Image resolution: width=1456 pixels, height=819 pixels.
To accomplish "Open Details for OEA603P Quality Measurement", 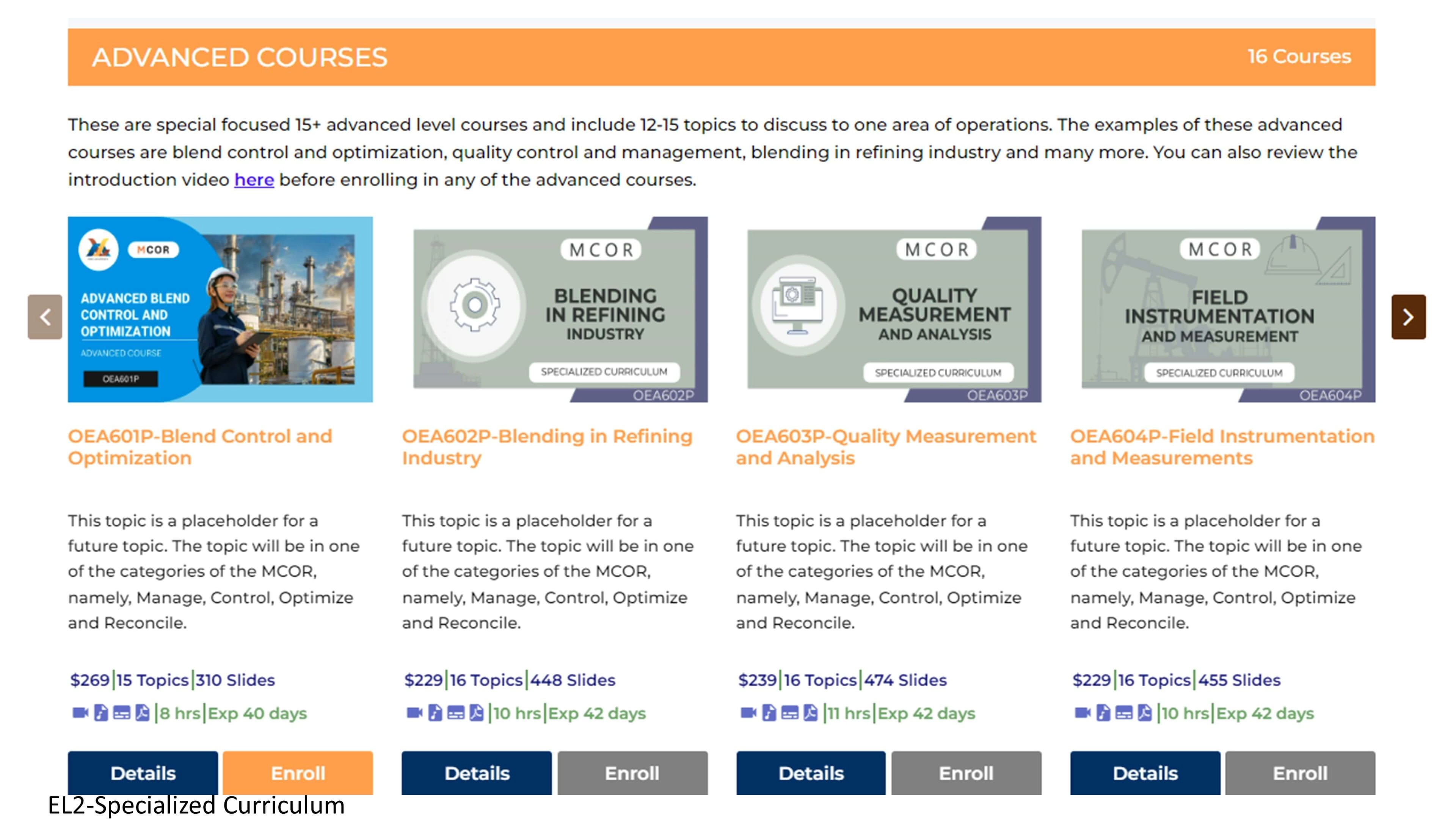I will [x=811, y=773].
